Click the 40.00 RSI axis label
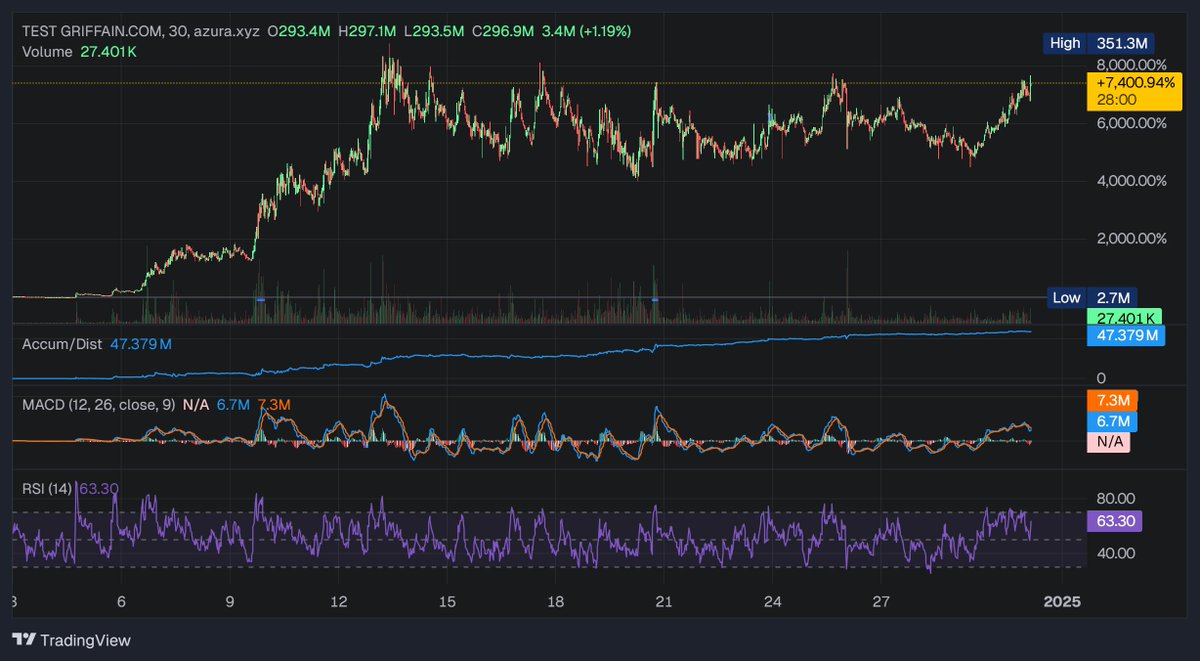 pos(1116,552)
